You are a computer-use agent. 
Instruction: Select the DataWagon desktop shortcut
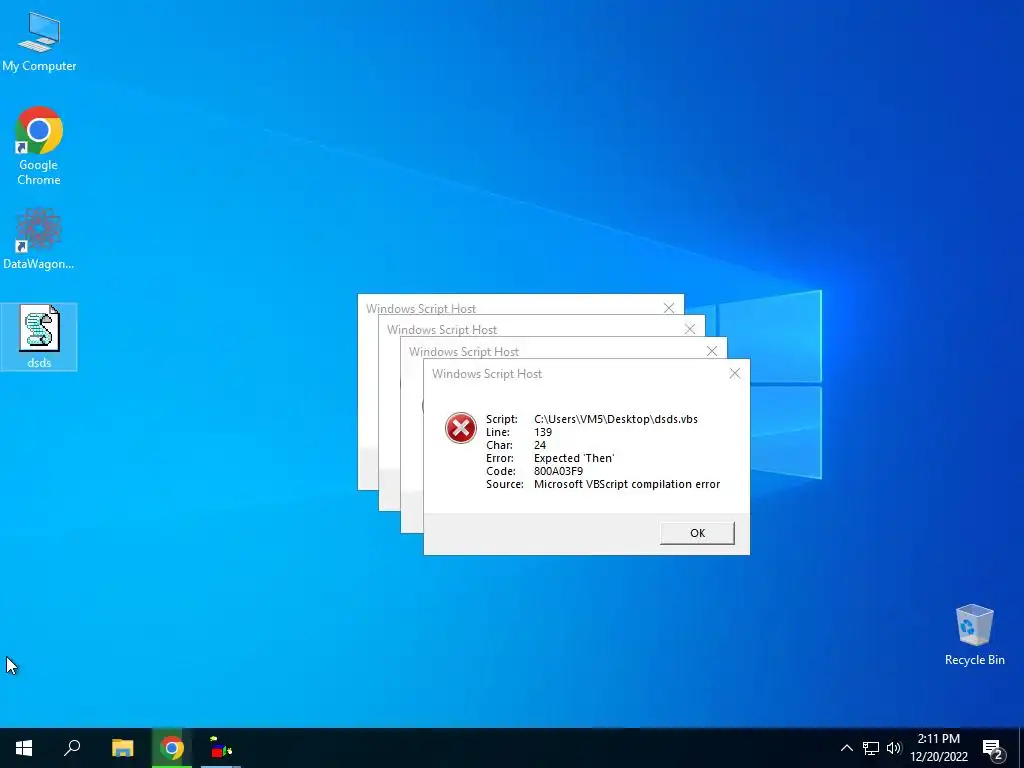coord(39,239)
